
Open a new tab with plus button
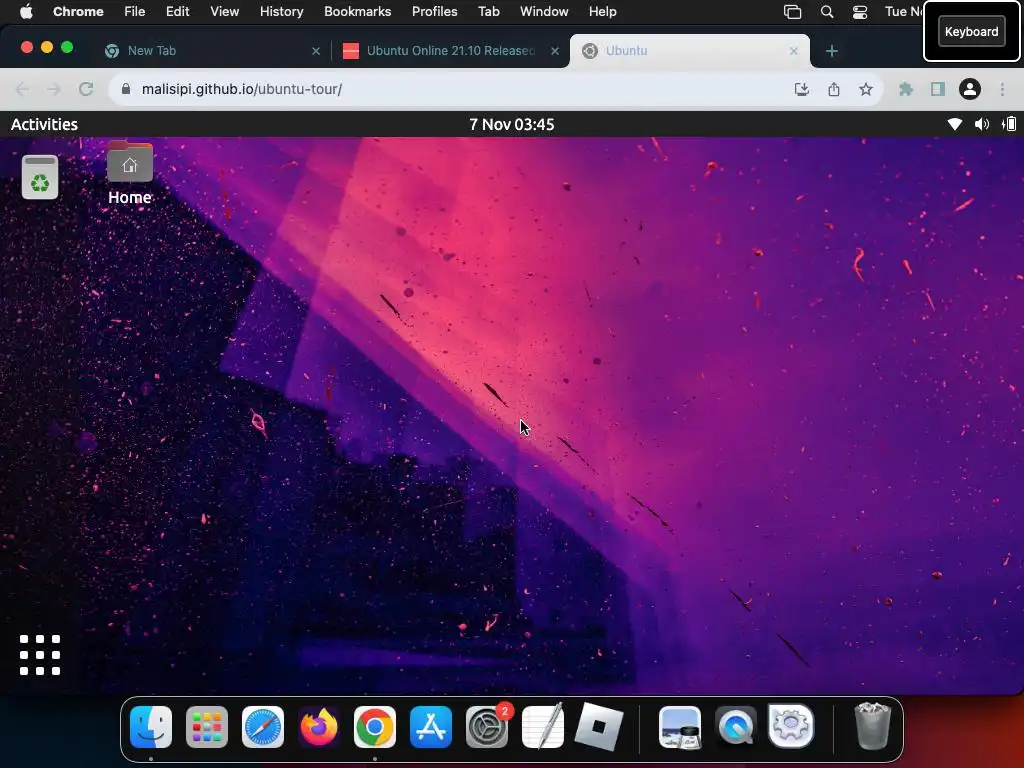tap(831, 50)
